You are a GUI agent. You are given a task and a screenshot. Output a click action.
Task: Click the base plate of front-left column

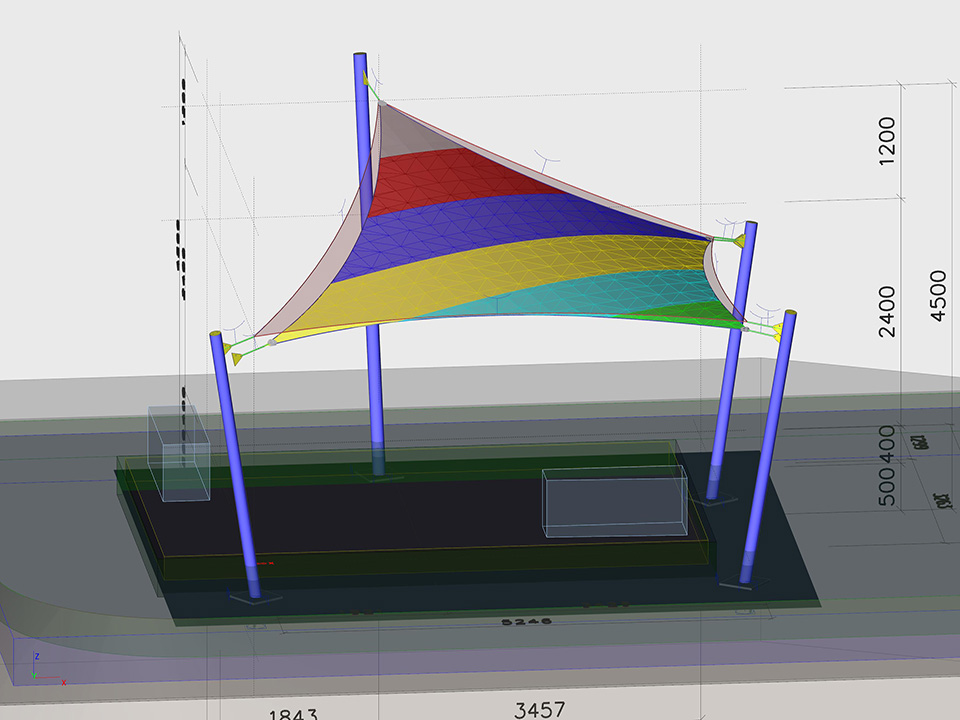tap(255, 598)
